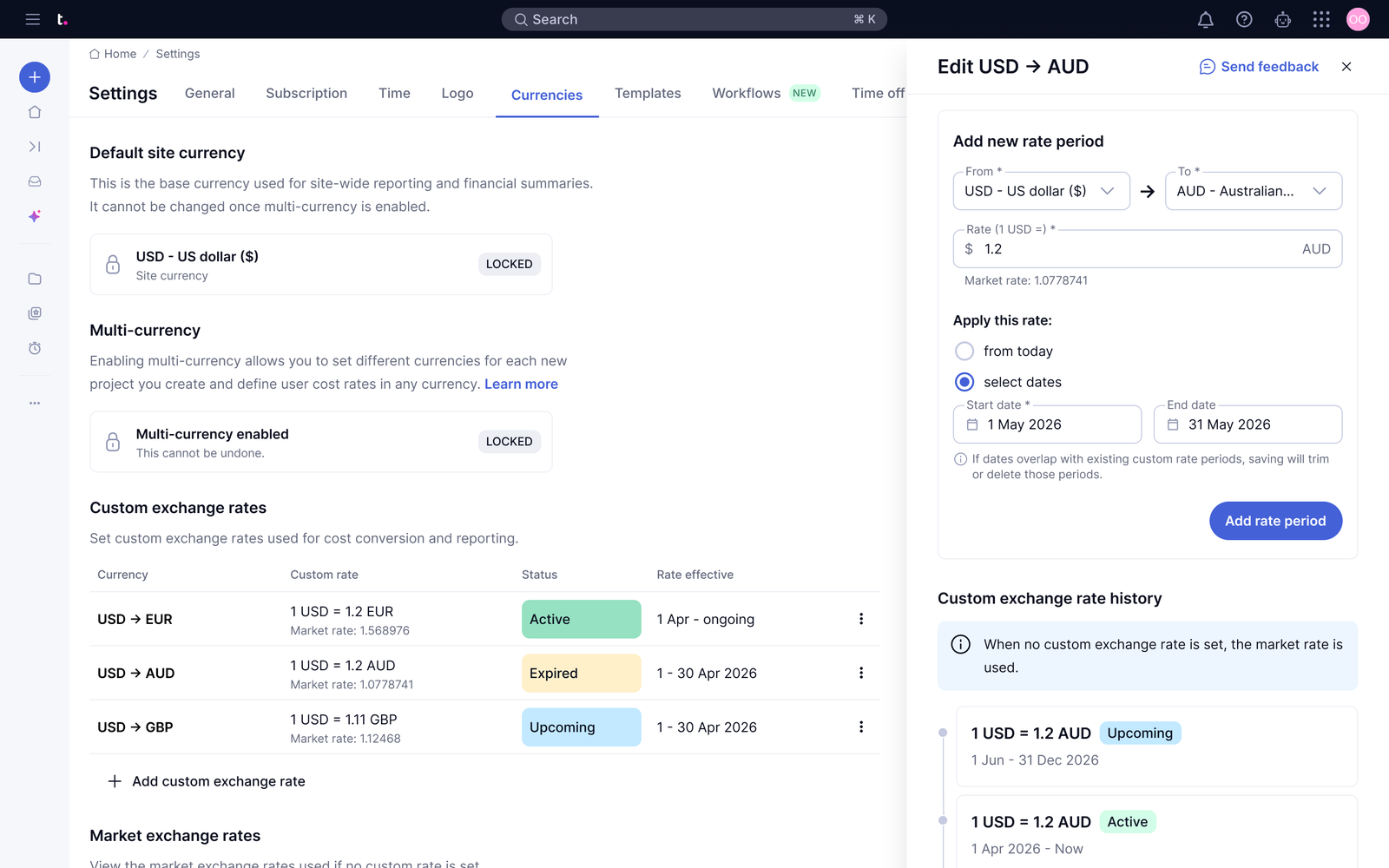Click 'Market rate: 1.0778741' under the rate field
Image resolution: width=1389 pixels, height=868 pixels.
click(1026, 280)
